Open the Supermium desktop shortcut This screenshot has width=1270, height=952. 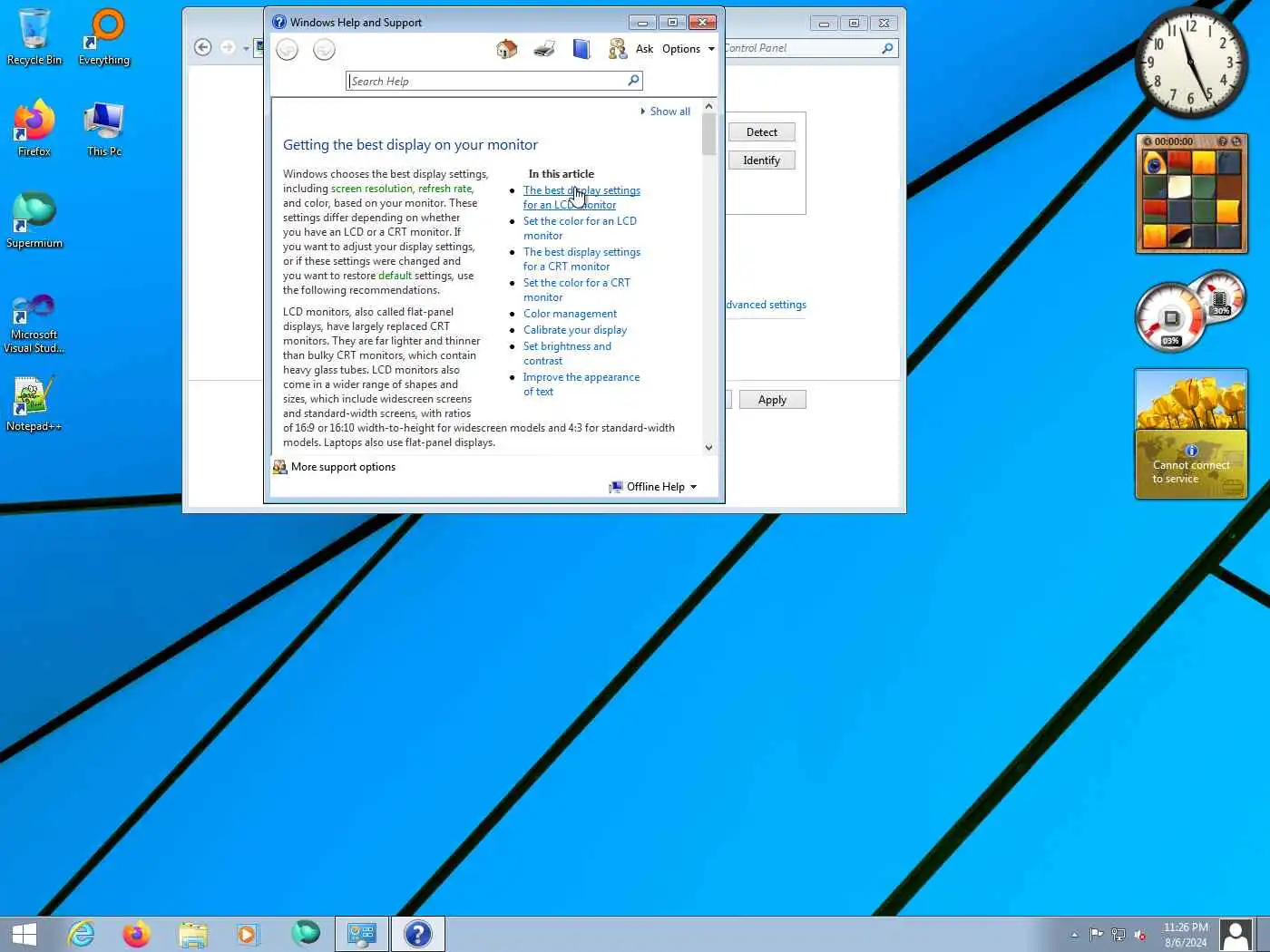[x=34, y=219]
